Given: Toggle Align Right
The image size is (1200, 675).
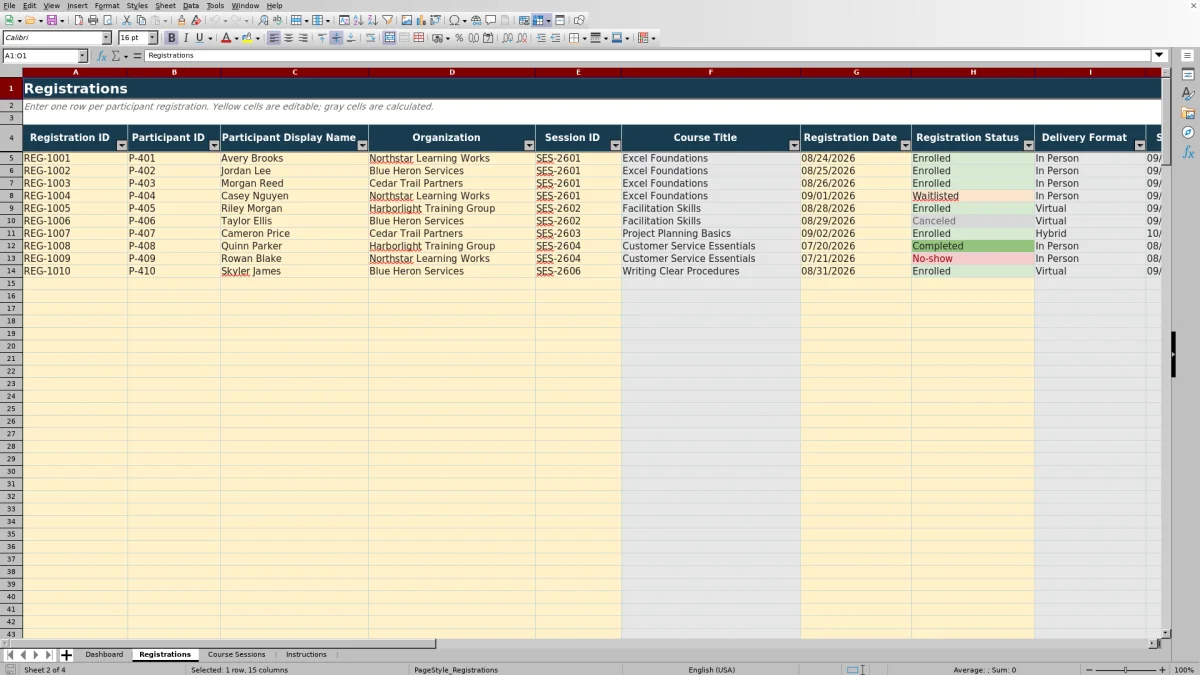Looking at the screenshot, I should tap(303, 38).
